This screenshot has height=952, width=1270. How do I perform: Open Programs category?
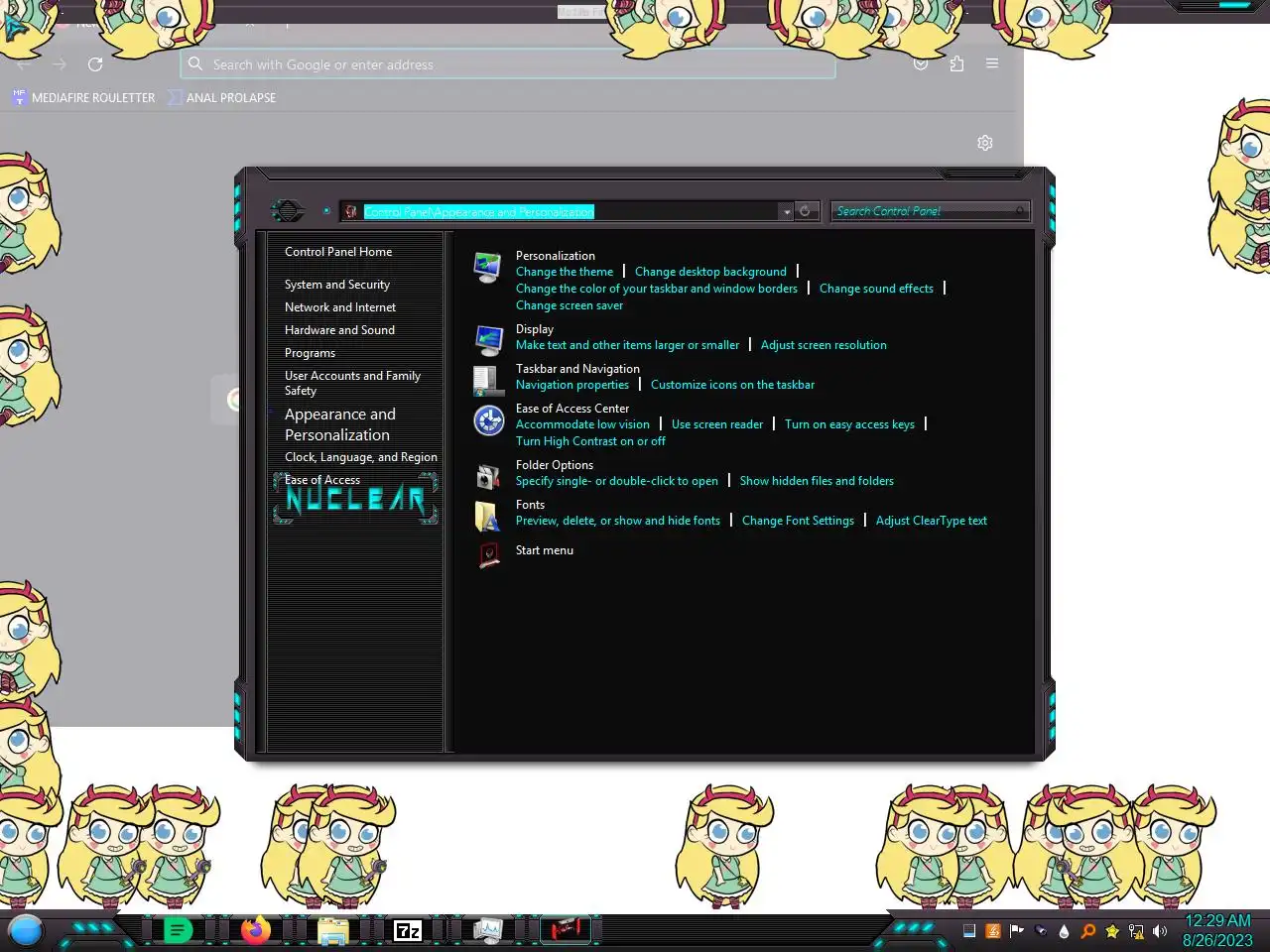tap(310, 353)
